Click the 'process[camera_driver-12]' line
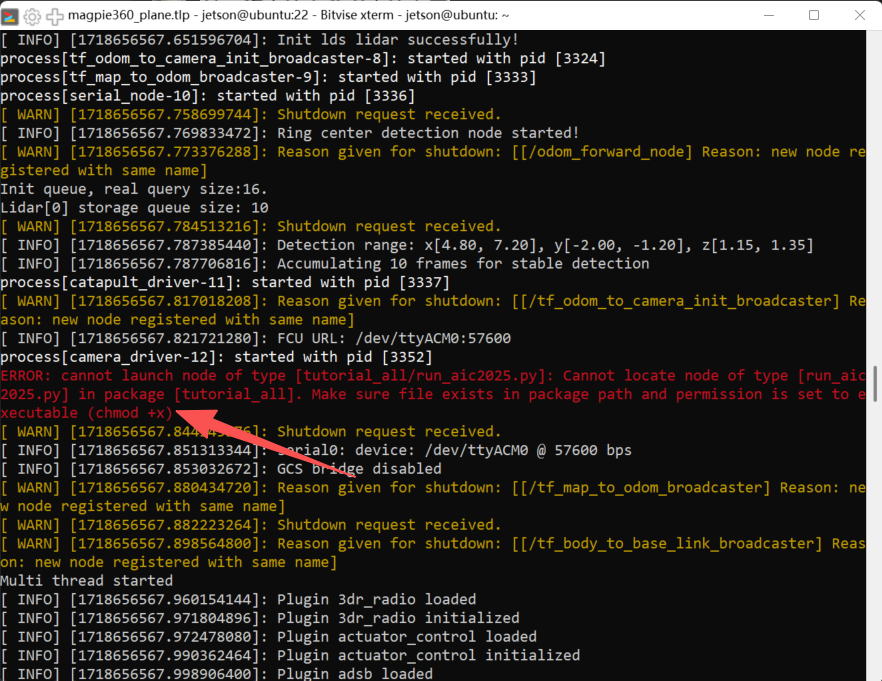The width and height of the screenshot is (882, 681). (216, 357)
